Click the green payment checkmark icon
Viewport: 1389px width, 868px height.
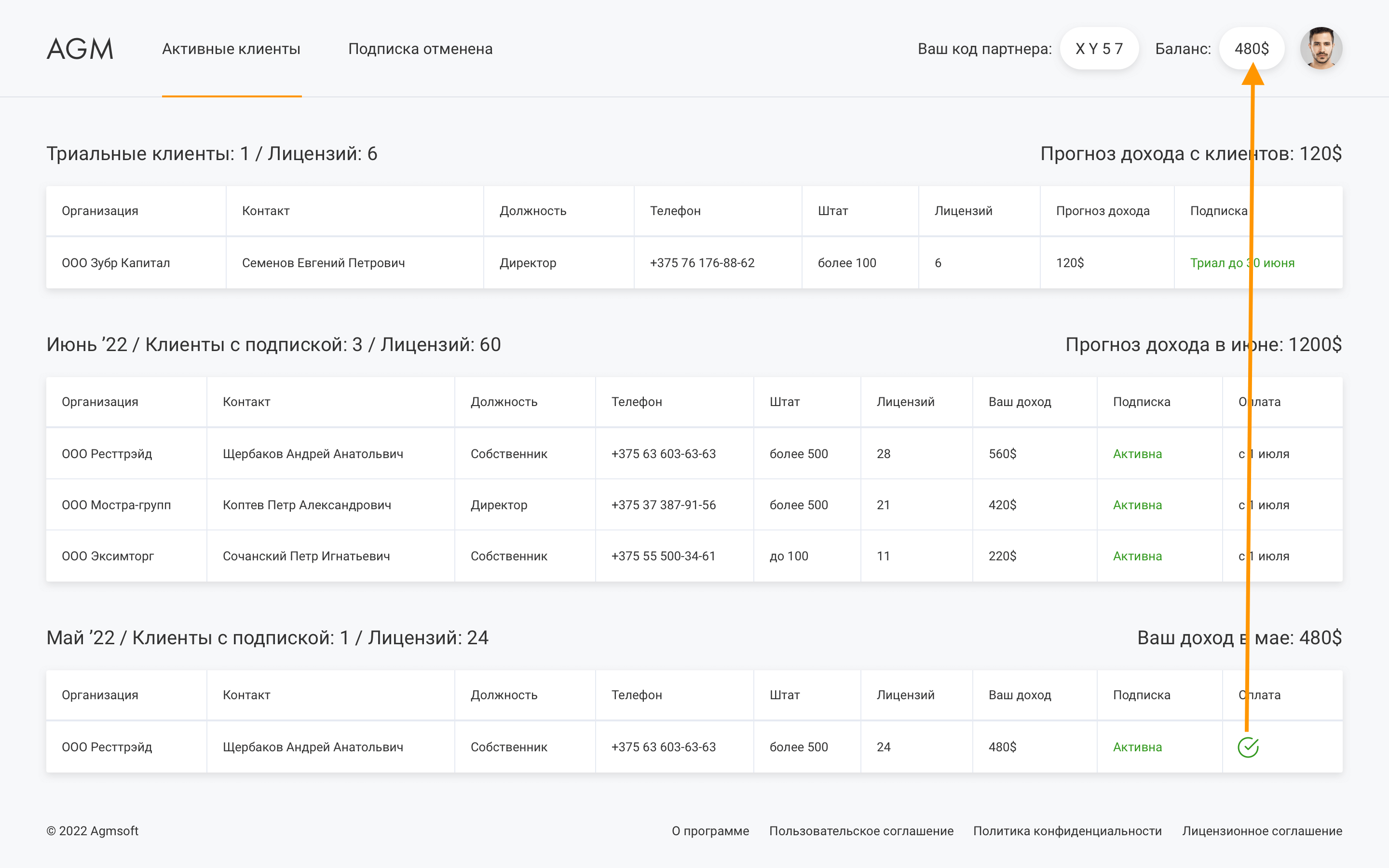click(x=1248, y=747)
